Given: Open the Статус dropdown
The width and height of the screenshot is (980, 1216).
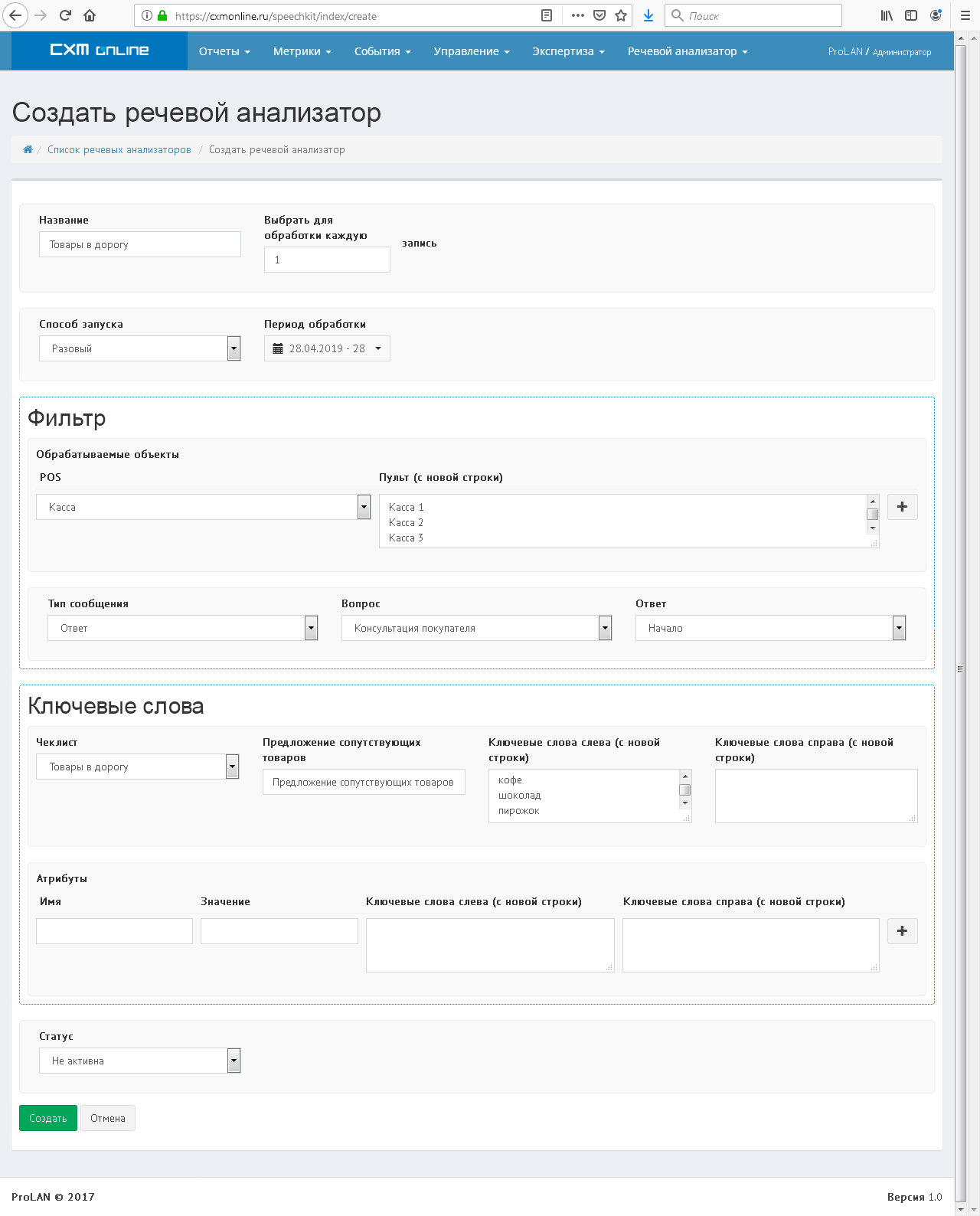Looking at the screenshot, I should click(139, 1061).
